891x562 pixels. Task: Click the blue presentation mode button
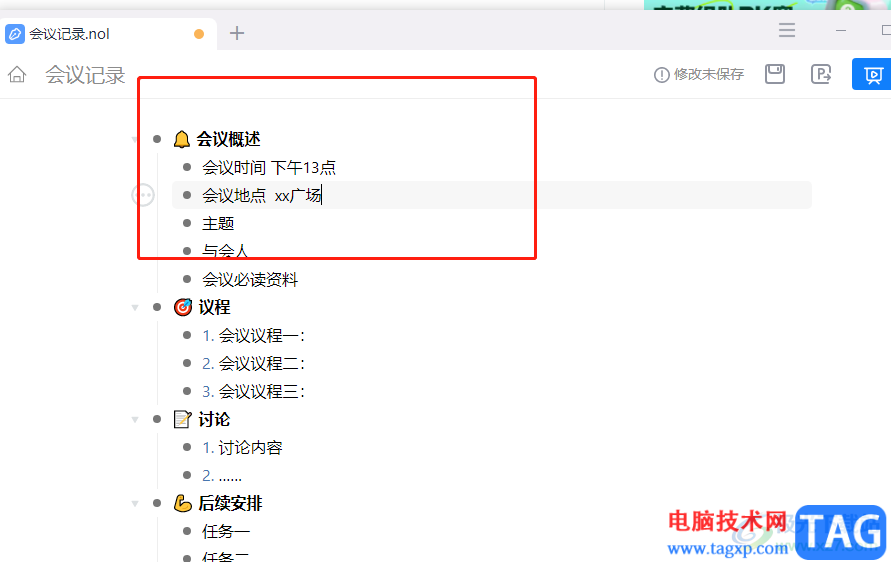pyautogui.click(x=872, y=74)
